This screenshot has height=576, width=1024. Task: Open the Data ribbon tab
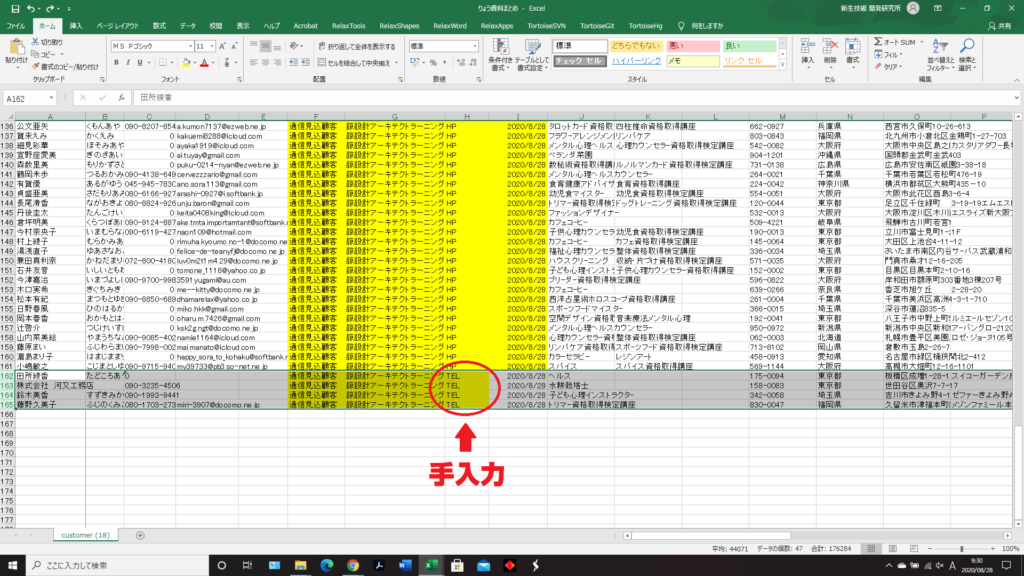pos(187,24)
